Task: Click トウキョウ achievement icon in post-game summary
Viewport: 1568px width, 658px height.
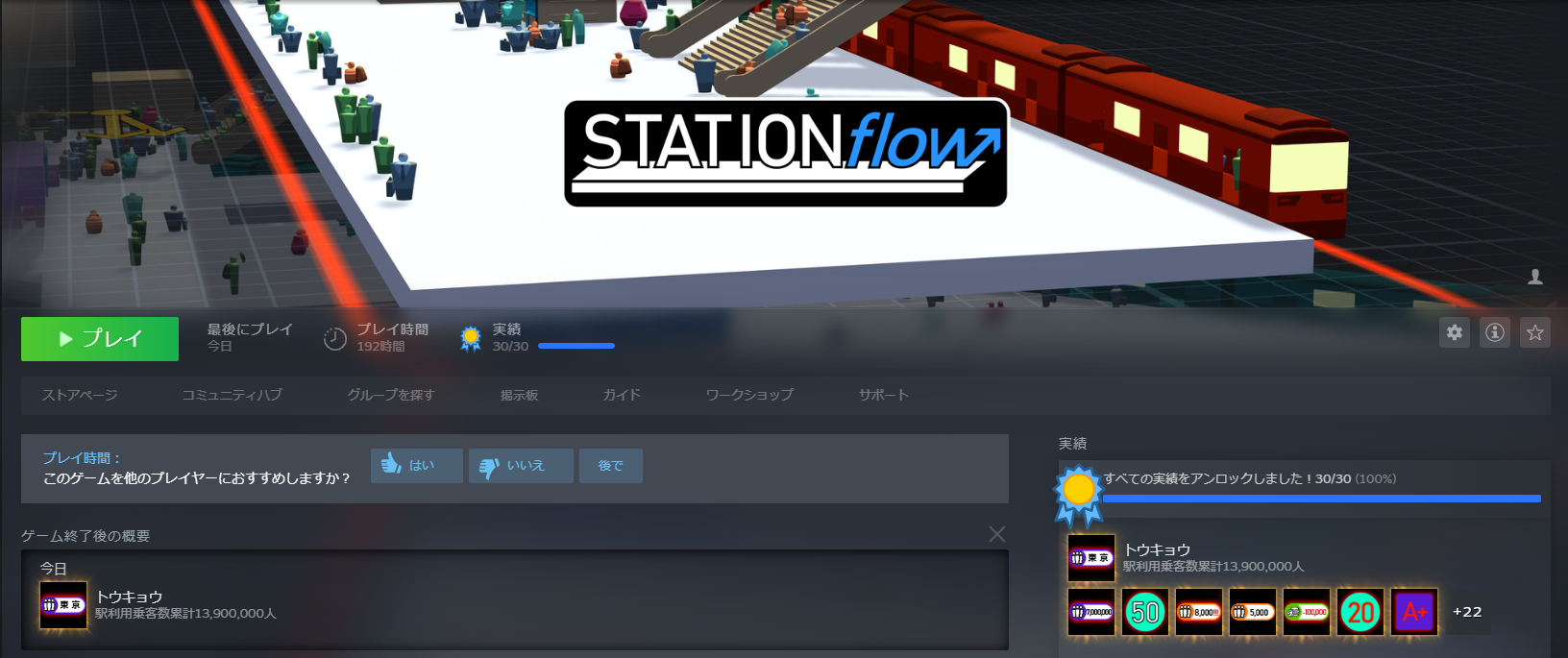Action: [63, 605]
